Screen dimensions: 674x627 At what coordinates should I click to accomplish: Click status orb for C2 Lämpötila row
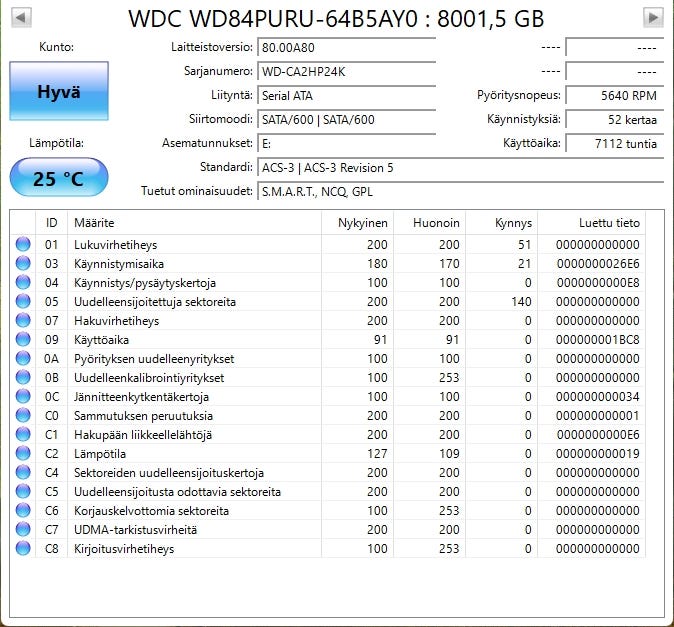(23, 453)
